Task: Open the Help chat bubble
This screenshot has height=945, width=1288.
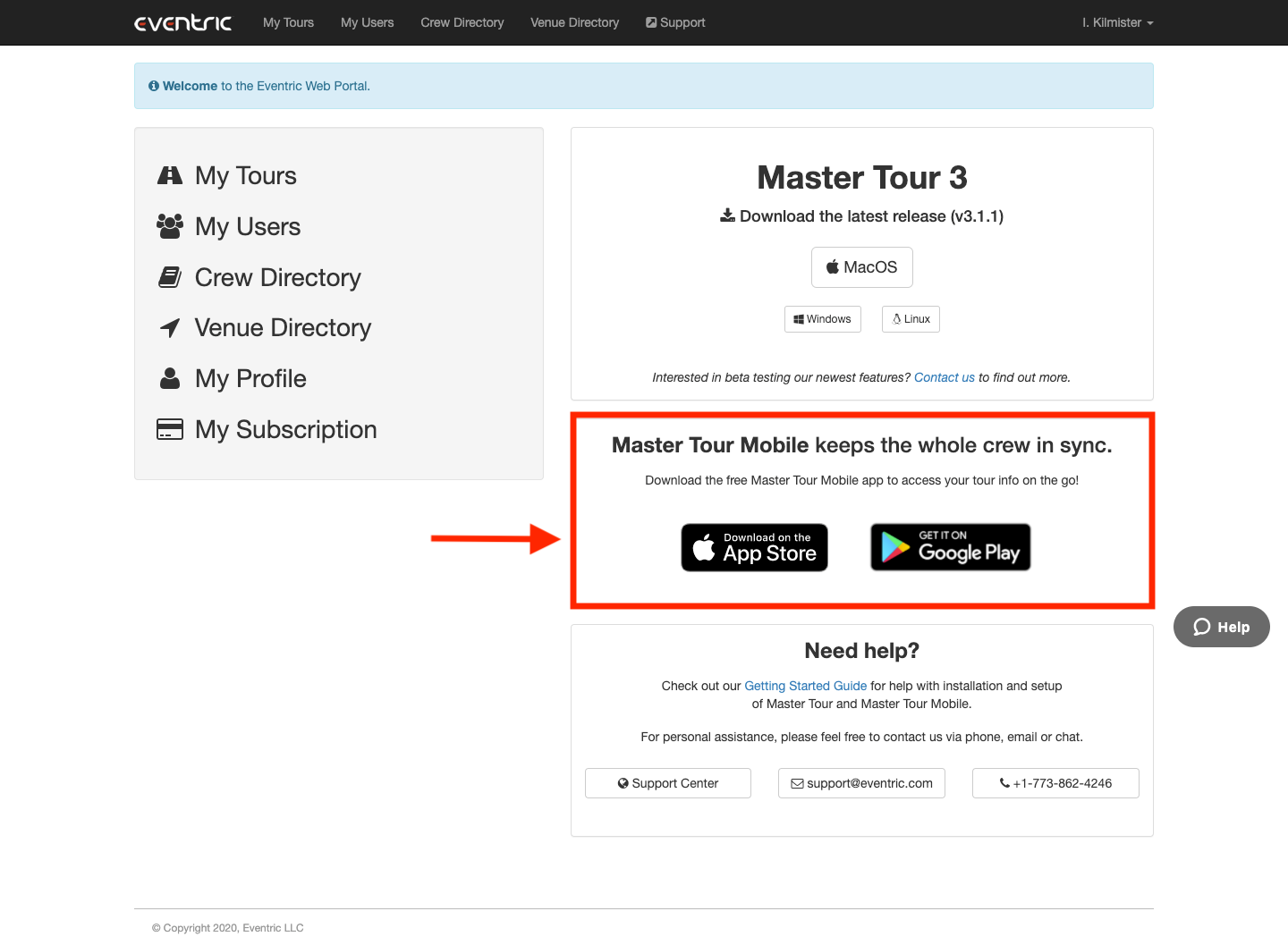Action: pos(1220,627)
